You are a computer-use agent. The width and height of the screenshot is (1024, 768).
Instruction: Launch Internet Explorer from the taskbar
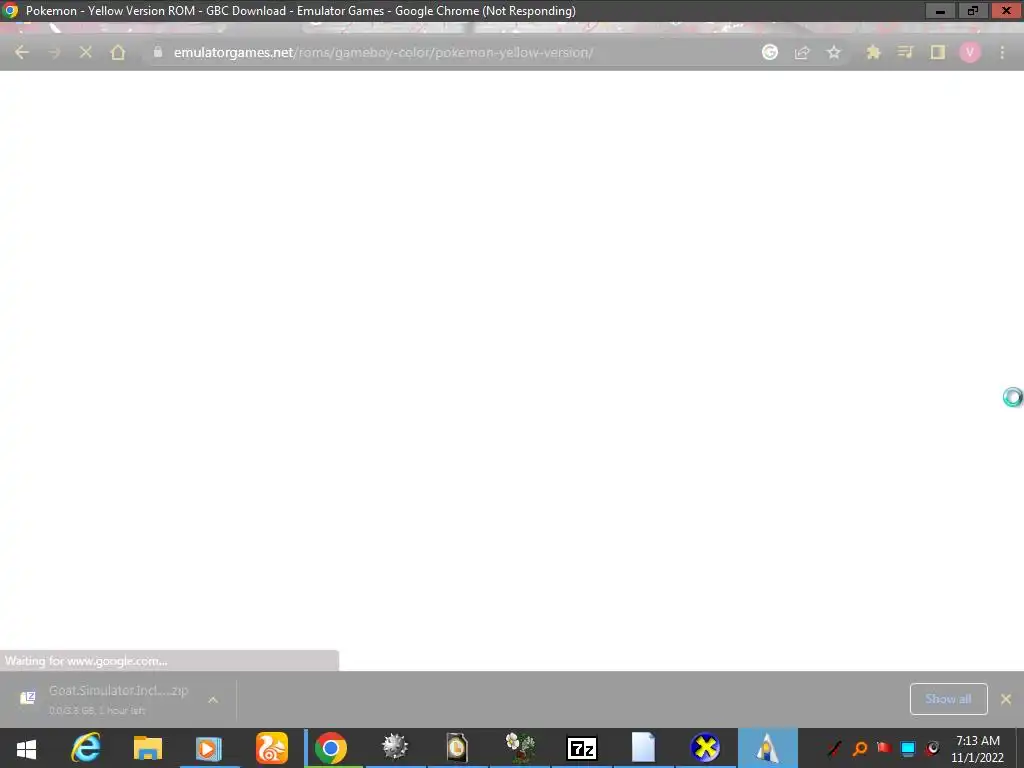(x=86, y=748)
